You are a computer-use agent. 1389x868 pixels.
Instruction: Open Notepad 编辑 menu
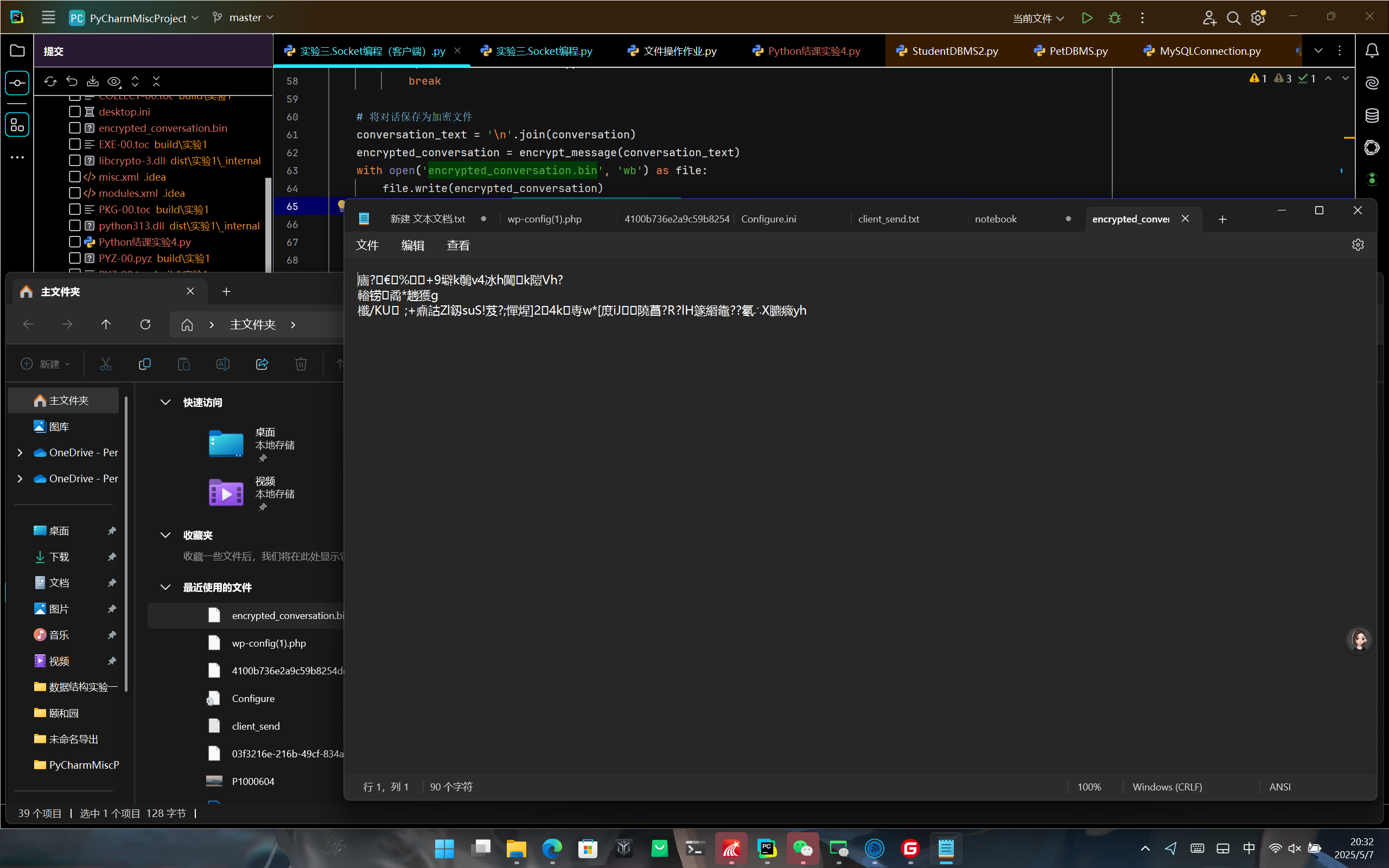(412, 246)
